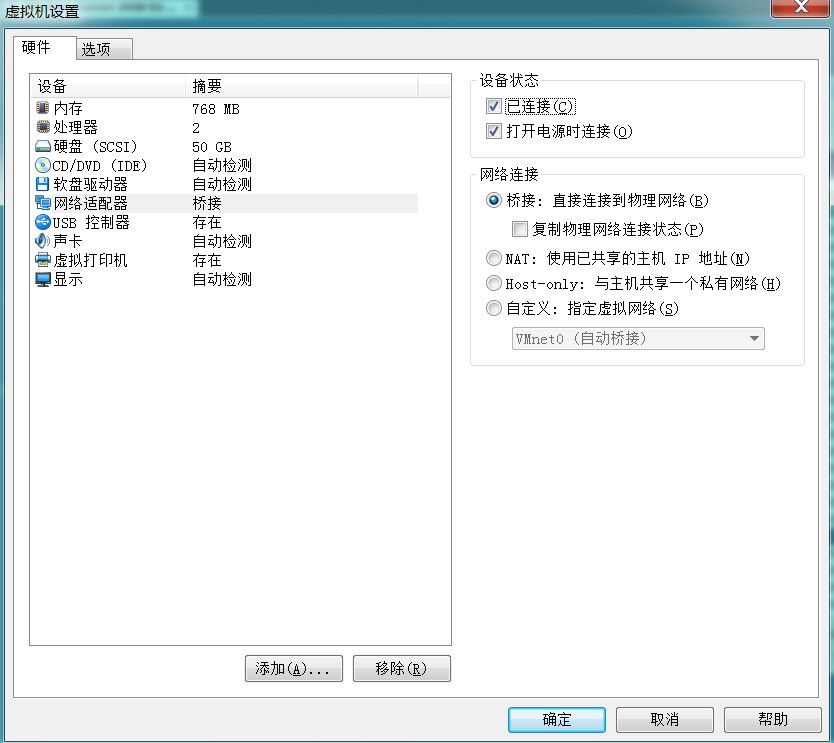Select the CD/DVD (IDE) row text
Viewport: 834px width, 743px height.
pos(99,166)
